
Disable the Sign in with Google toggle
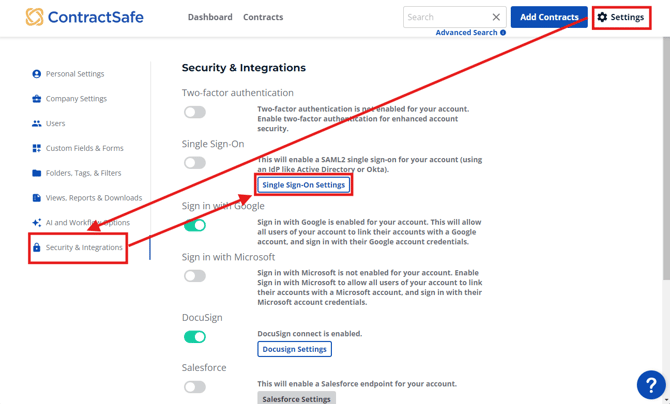click(195, 225)
